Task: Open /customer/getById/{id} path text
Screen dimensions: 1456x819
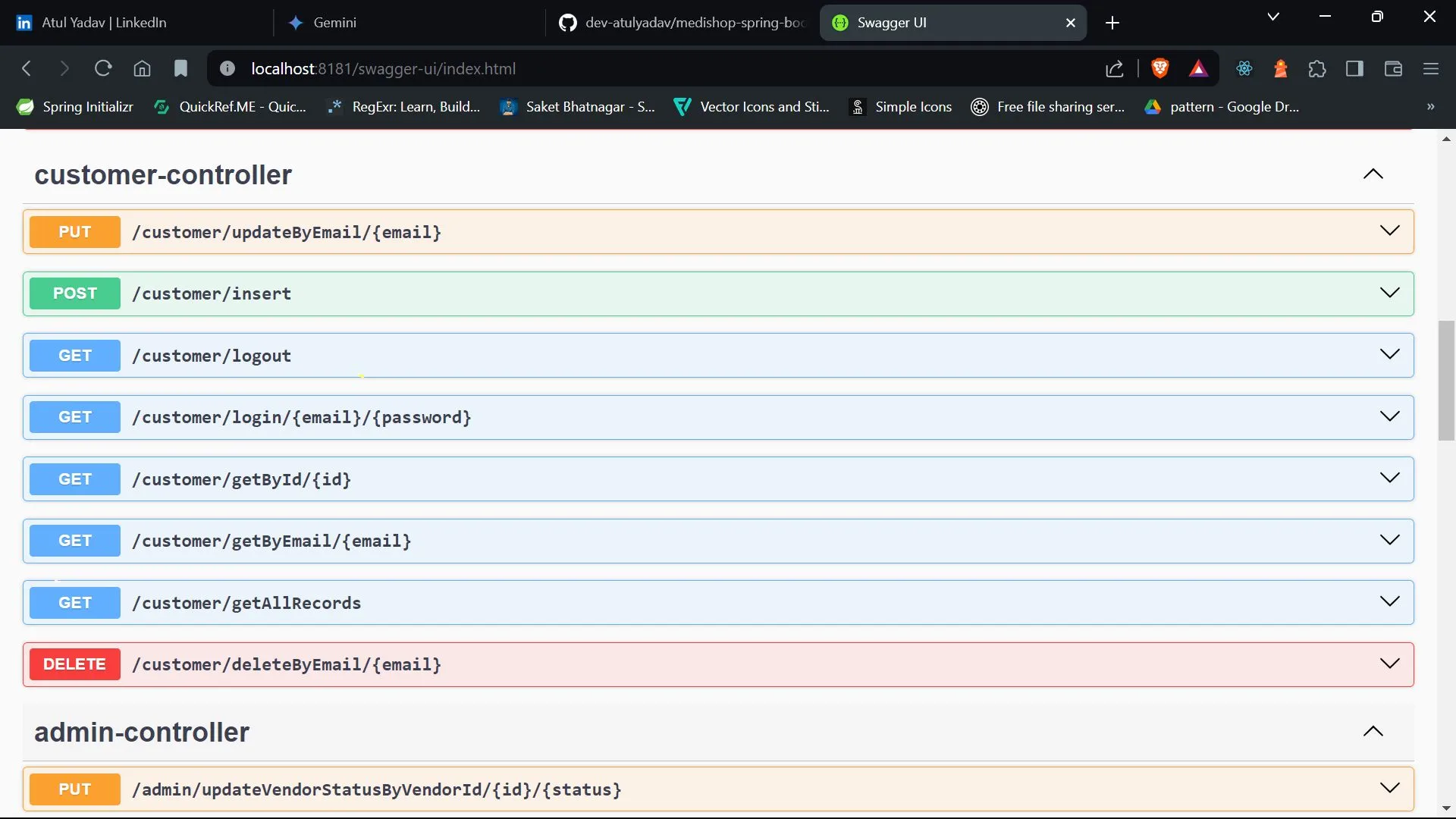Action: pyautogui.click(x=242, y=480)
